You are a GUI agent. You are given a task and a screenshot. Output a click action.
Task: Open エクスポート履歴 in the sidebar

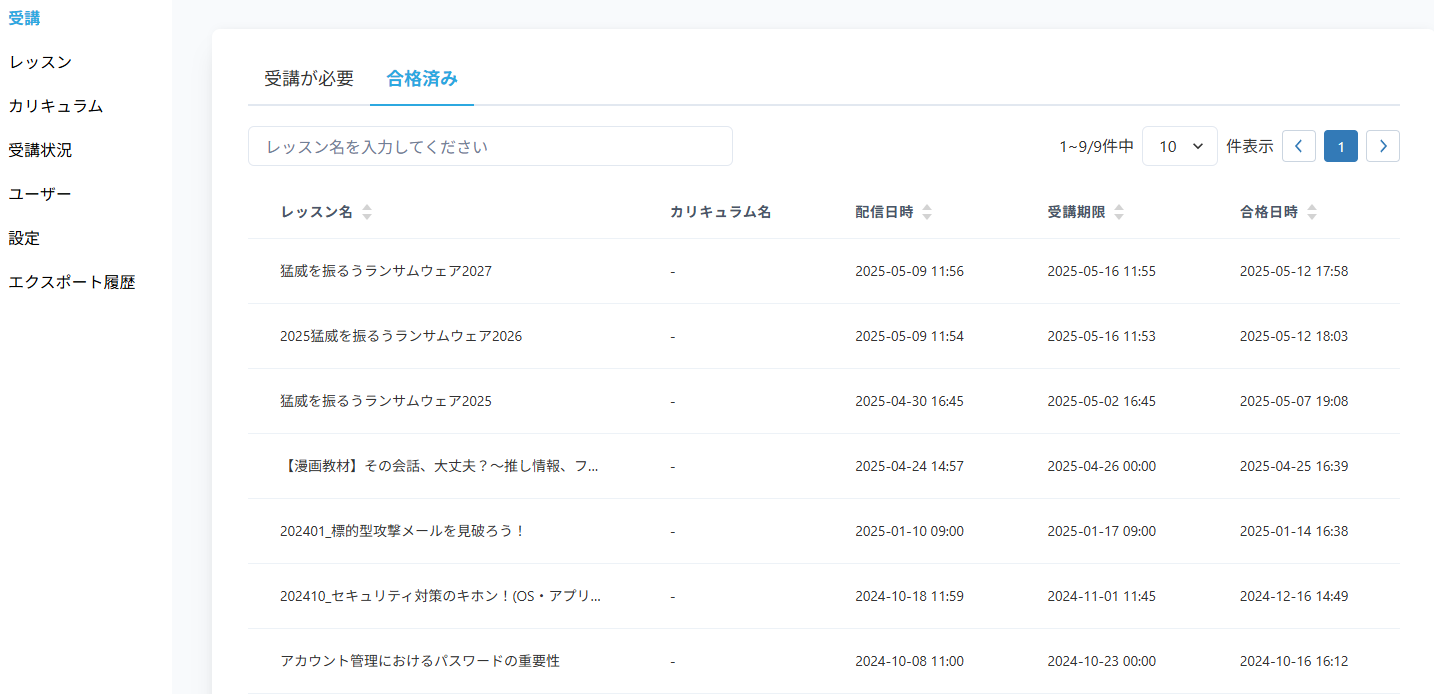pos(72,282)
